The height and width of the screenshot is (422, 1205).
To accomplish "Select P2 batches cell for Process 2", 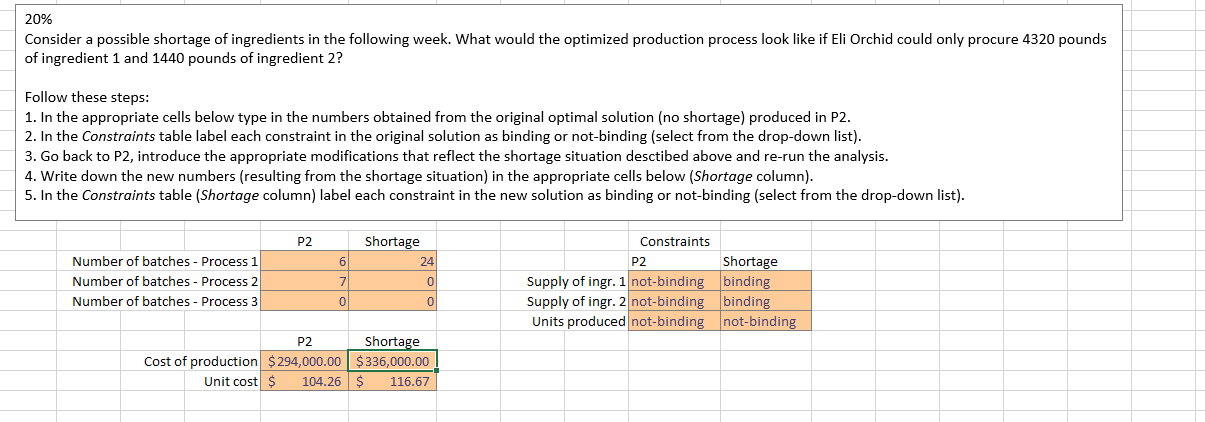I will pyautogui.click(x=304, y=282).
